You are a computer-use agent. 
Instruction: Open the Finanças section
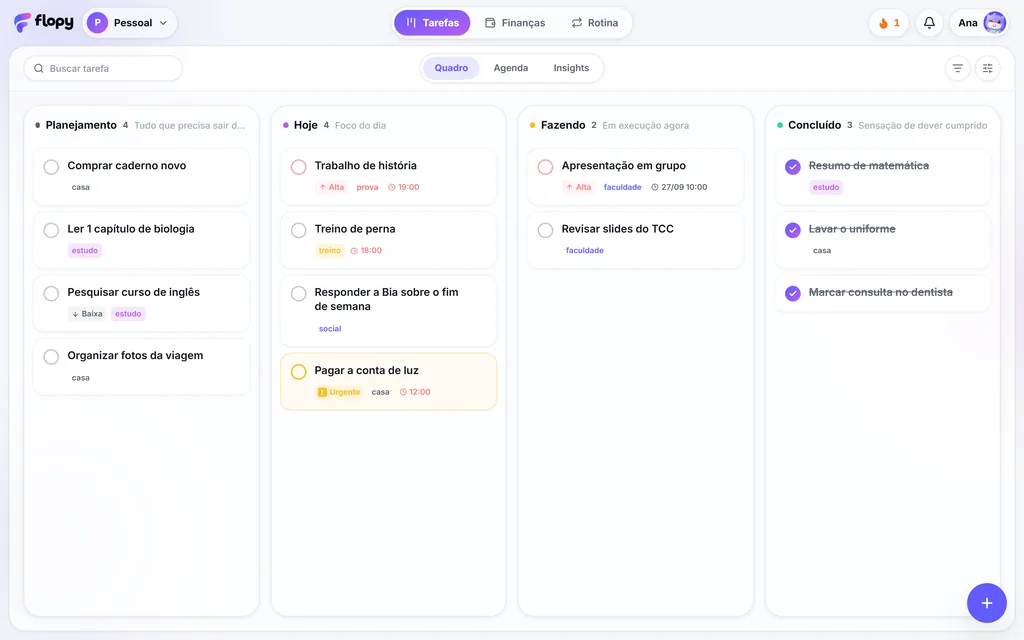coord(515,23)
